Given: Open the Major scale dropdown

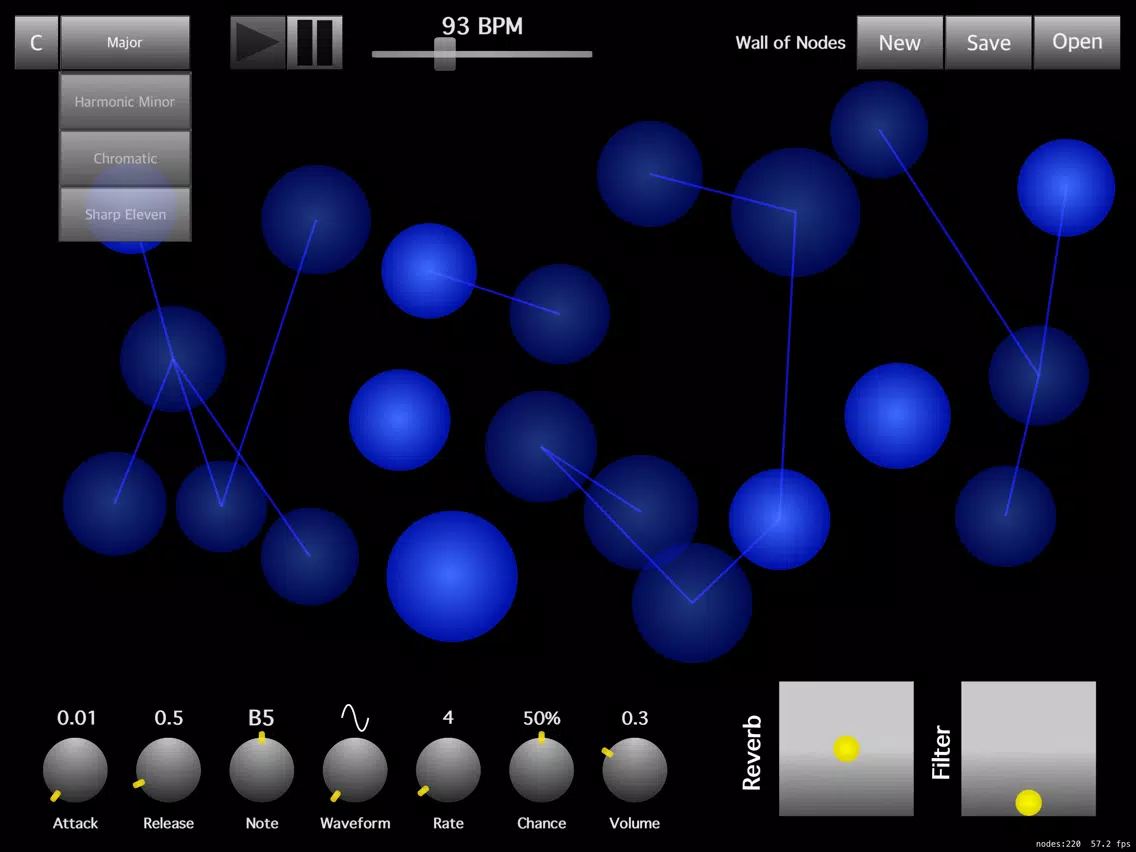Looking at the screenshot, I should (x=125, y=43).
